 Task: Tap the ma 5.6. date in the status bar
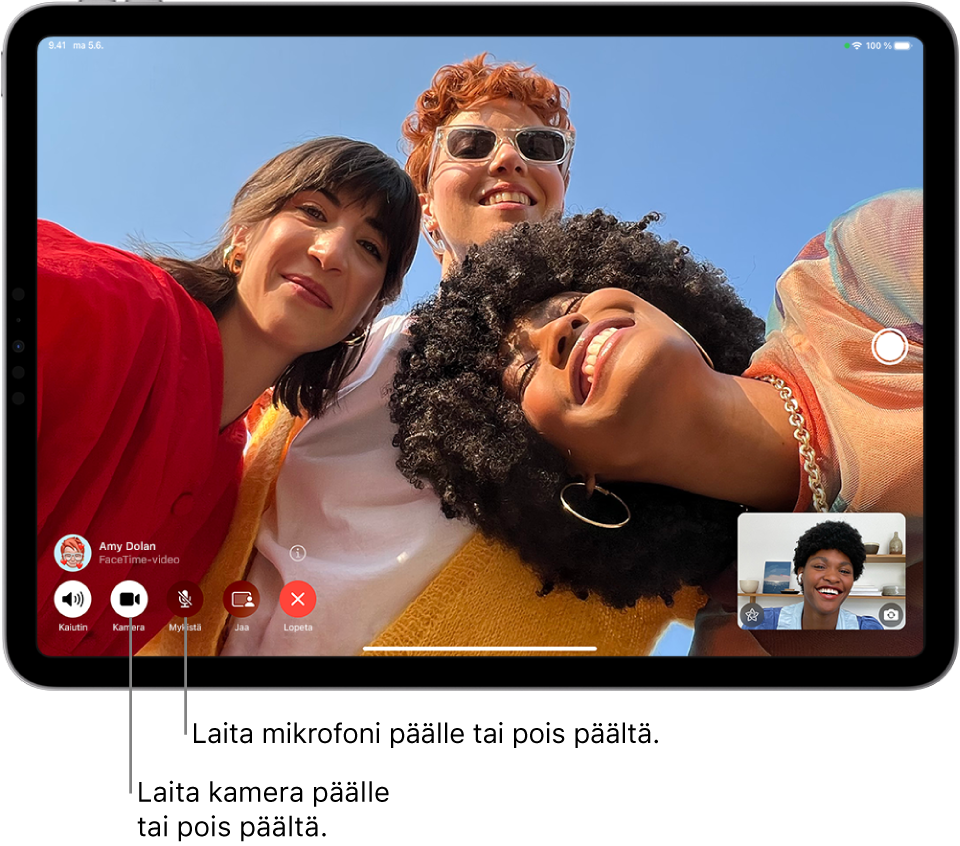pyautogui.click(x=86, y=46)
